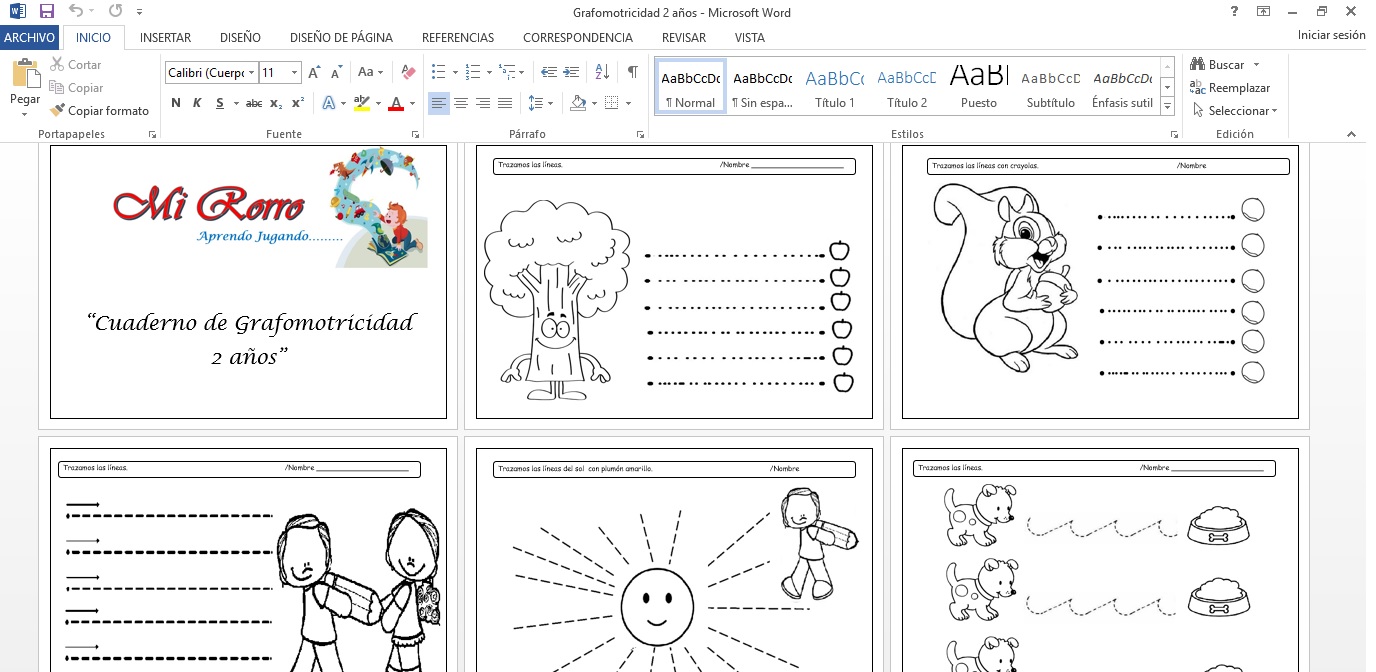Expand the styles gallery more button
Image resolution: width=1376 pixels, height=672 pixels.
pos(1167,107)
